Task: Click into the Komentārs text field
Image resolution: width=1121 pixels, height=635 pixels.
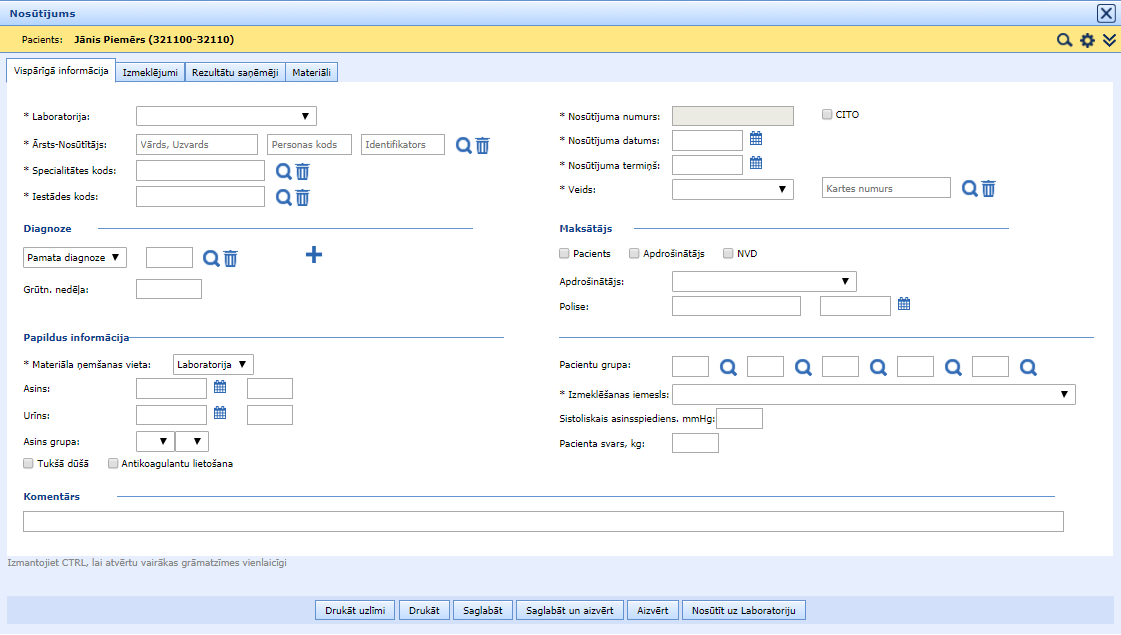Action: click(542, 521)
